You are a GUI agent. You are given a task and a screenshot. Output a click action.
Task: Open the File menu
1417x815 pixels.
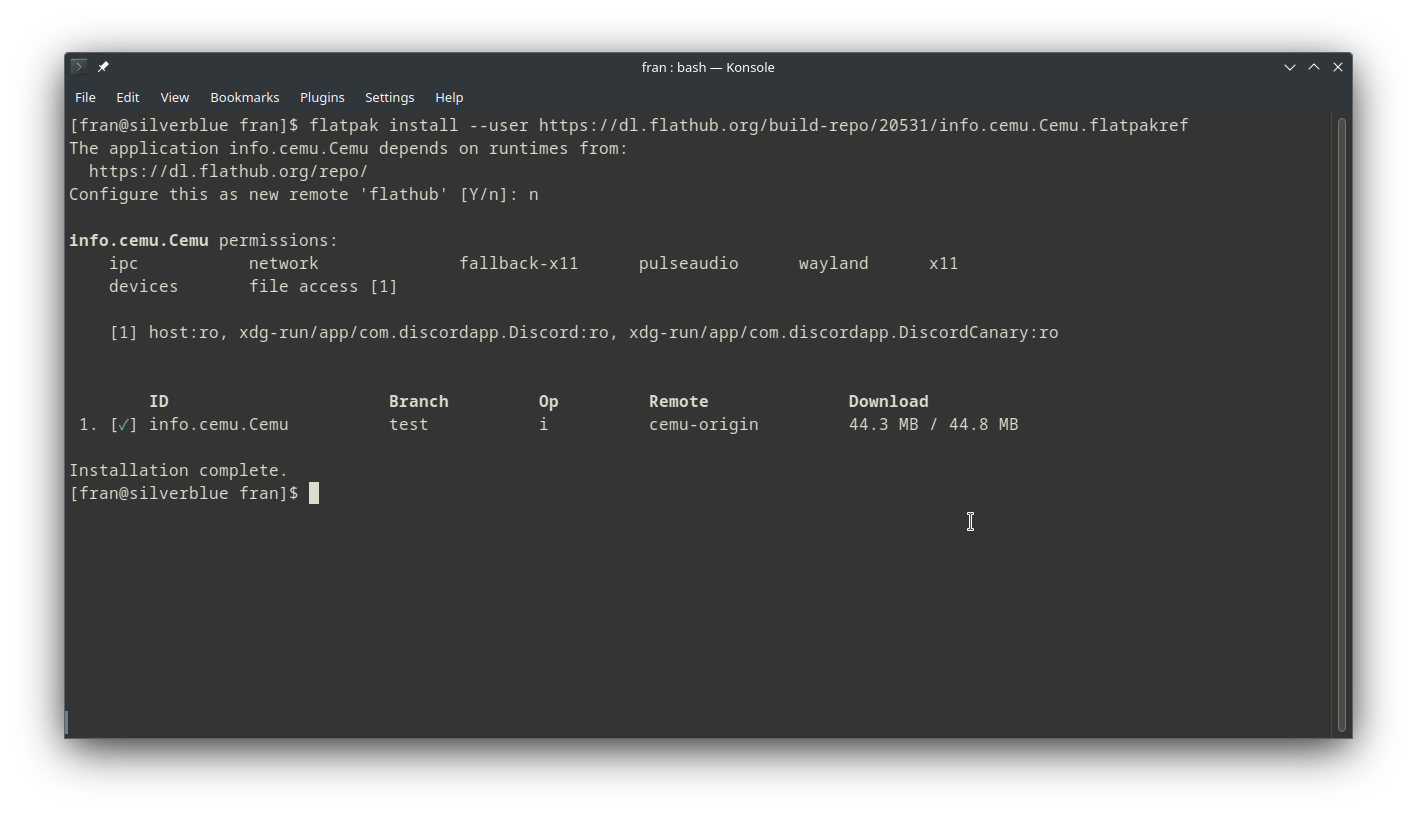point(84,97)
